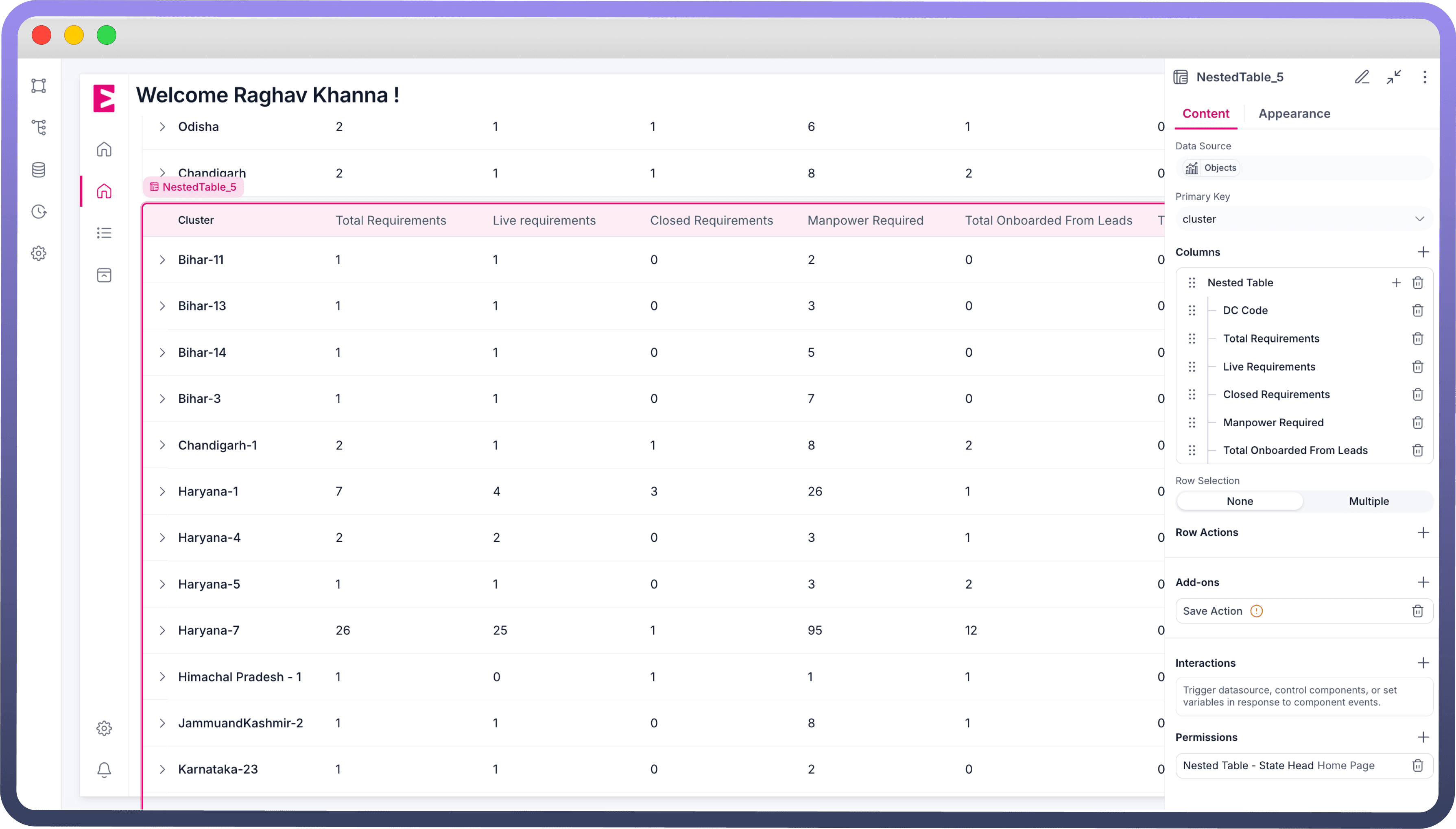Viewport: 1456px width, 829px height.
Task: Open the Primary Key cluster dropdown
Action: (x=1303, y=219)
